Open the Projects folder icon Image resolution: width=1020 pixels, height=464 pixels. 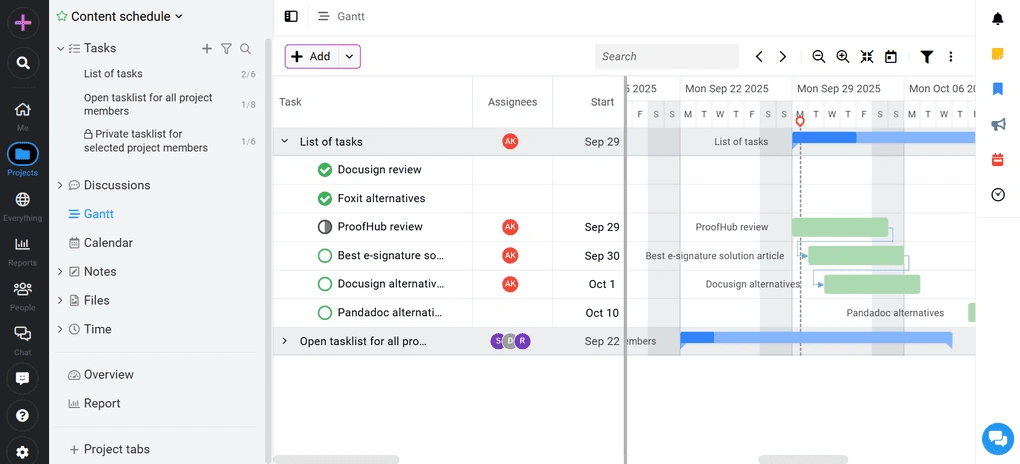point(23,155)
